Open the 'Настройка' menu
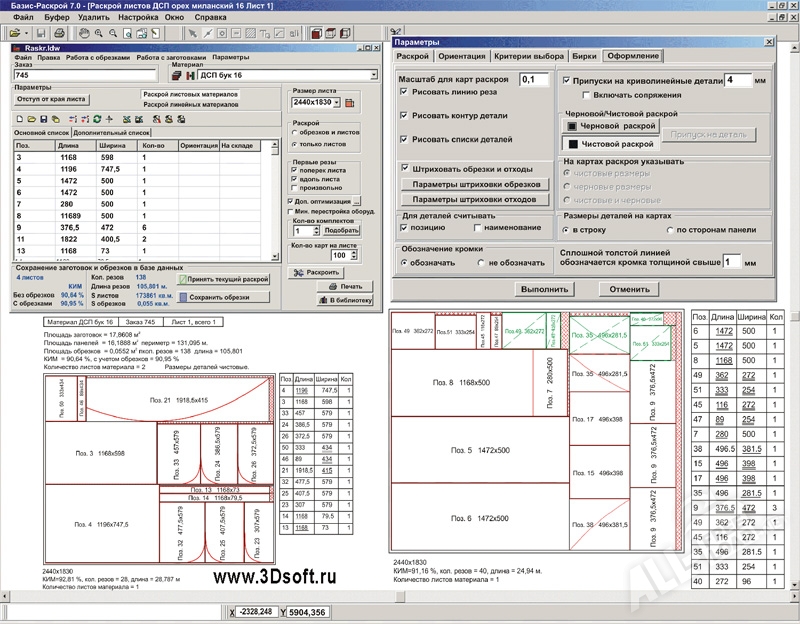Image resolution: width=800 pixels, height=624 pixels. [136, 18]
